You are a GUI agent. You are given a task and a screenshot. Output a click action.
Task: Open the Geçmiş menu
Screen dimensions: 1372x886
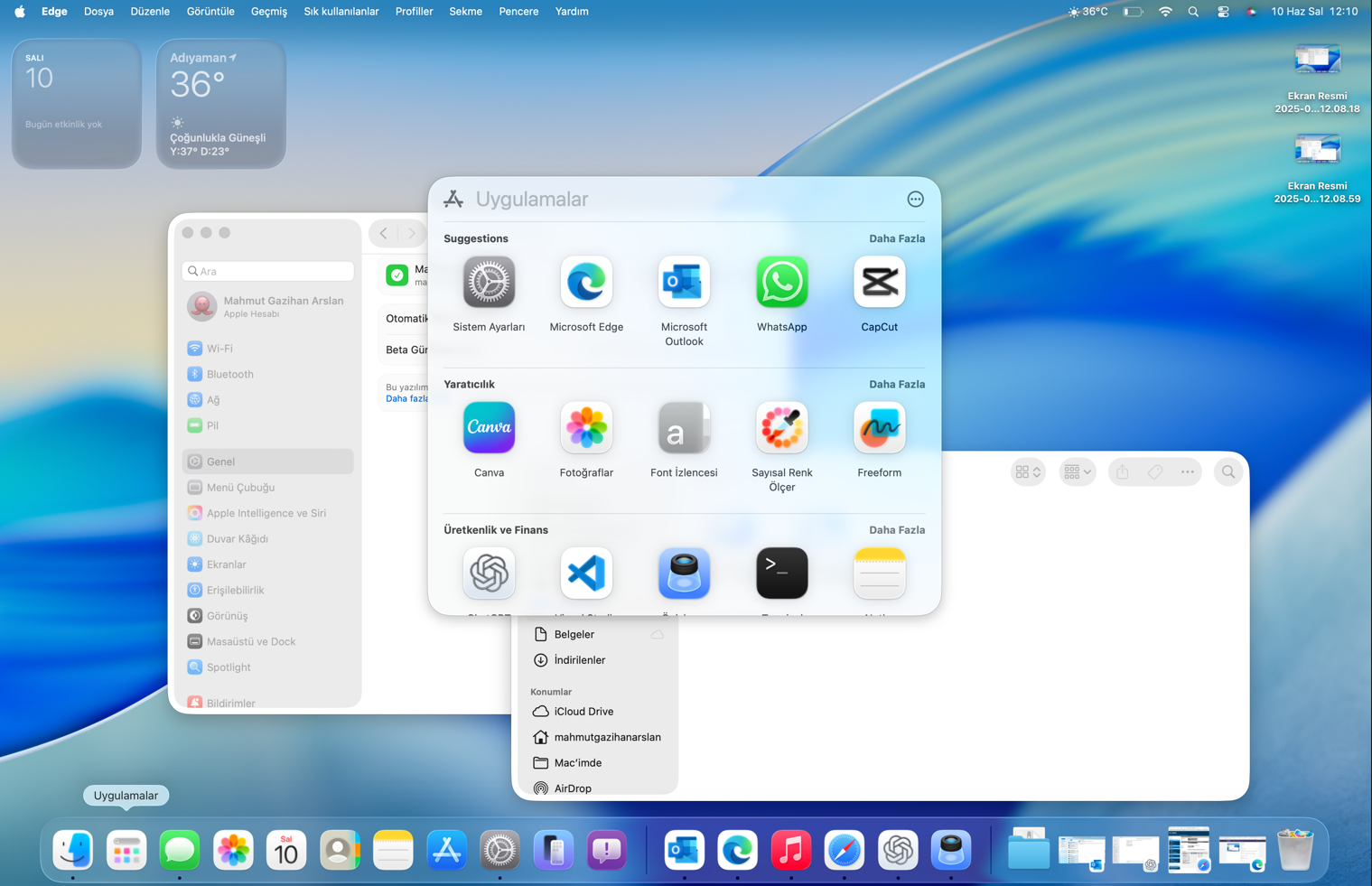(x=269, y=12)
